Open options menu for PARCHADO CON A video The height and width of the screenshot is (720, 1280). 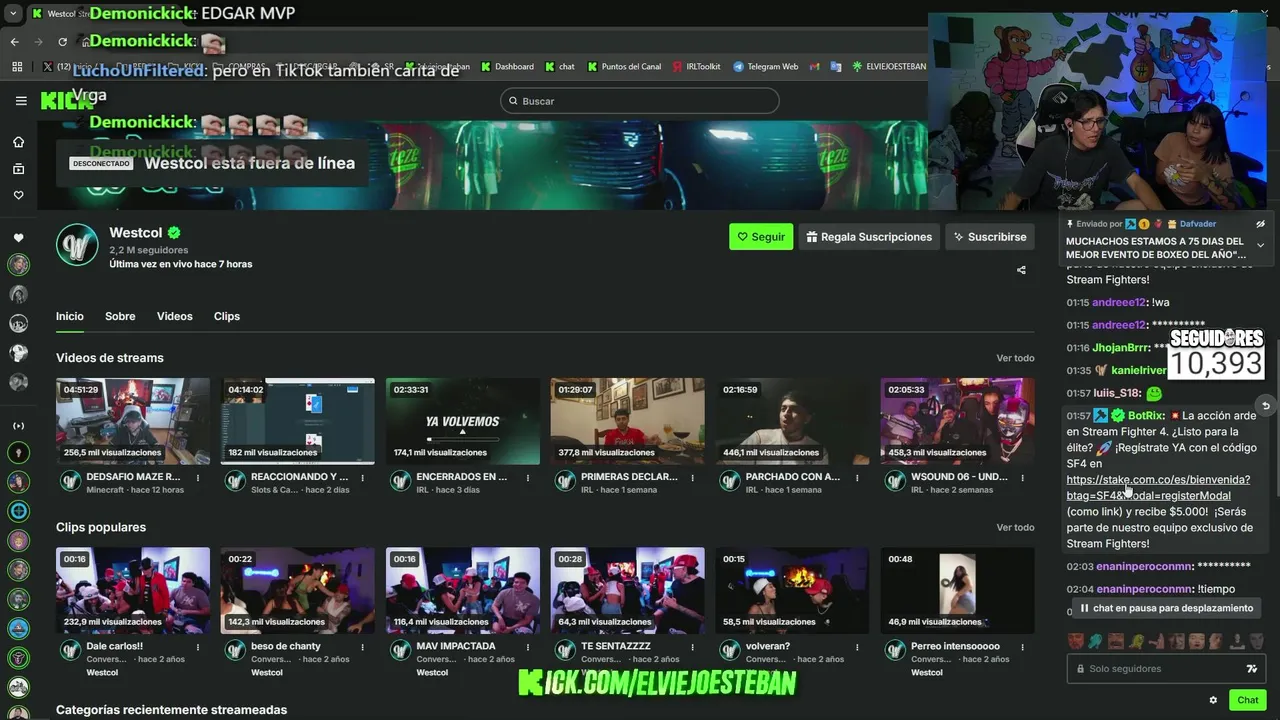pos(858,478)
